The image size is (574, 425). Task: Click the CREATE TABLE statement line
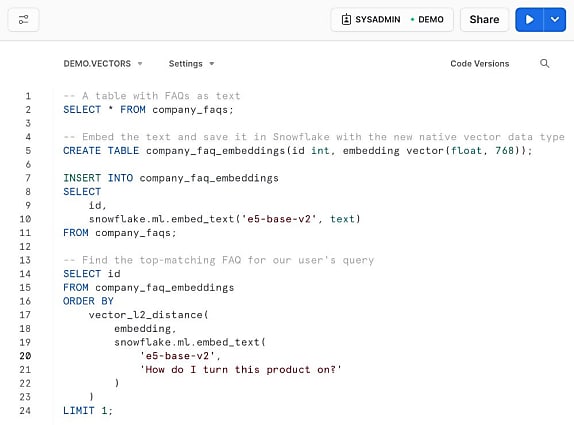coord(298,150)
